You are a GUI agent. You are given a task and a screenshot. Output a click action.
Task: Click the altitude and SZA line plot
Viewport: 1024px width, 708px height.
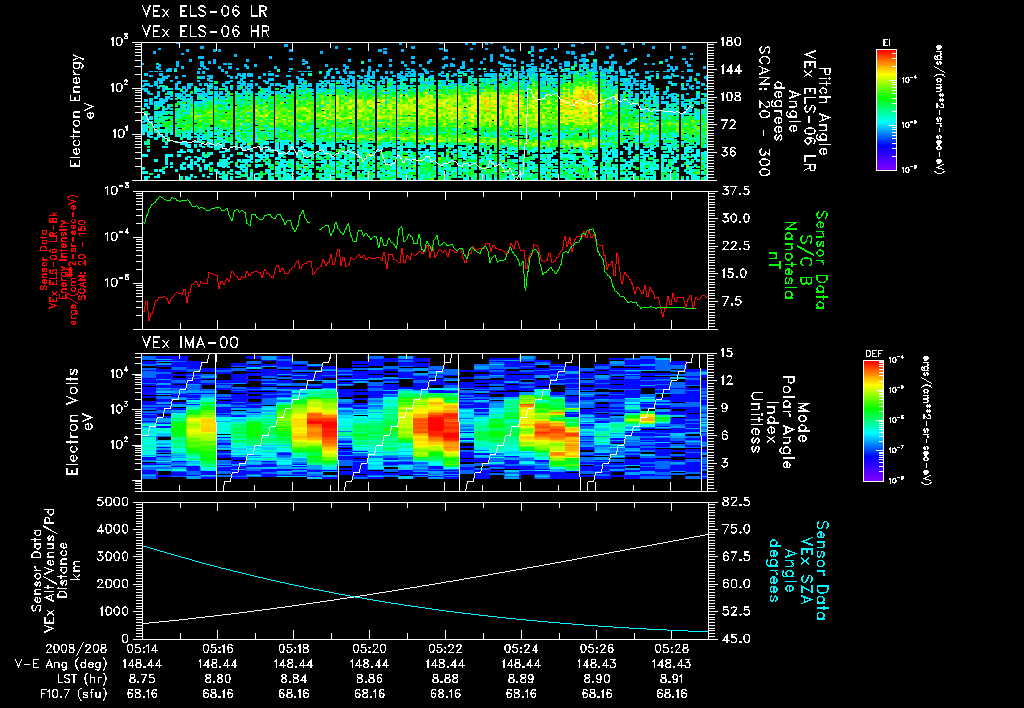(x=425, y=571)
